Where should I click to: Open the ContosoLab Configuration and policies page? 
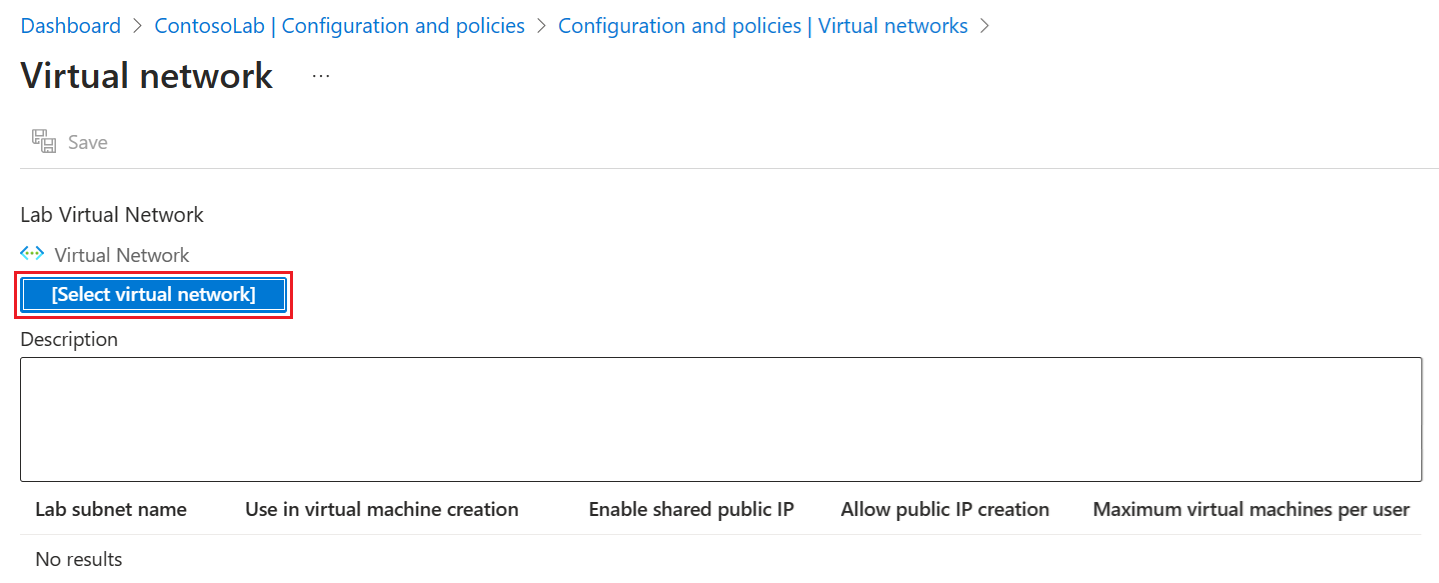pyautogui.click(x=340, y=25)
